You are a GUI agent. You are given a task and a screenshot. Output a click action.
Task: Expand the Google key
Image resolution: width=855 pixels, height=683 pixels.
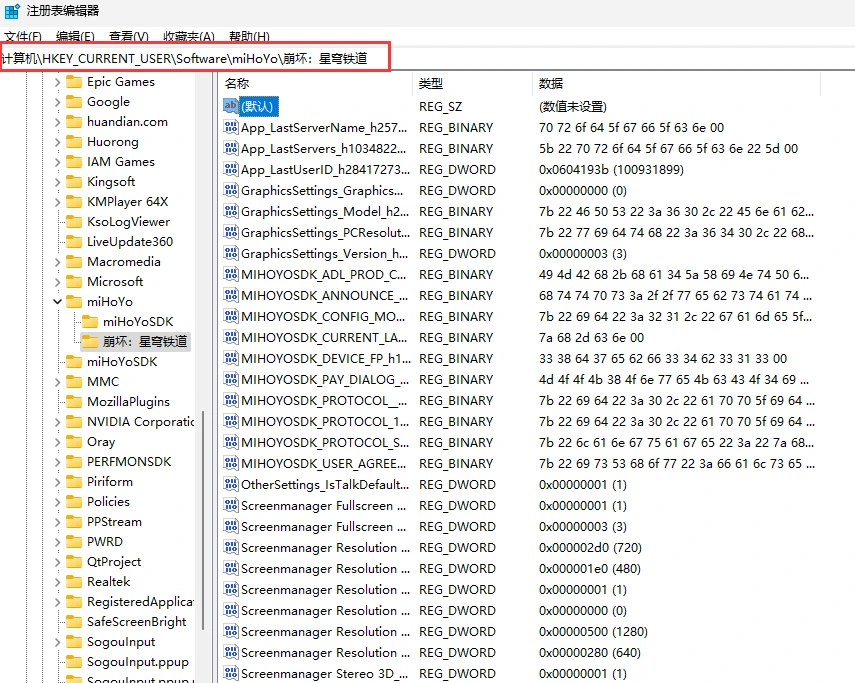coord(57,102)
